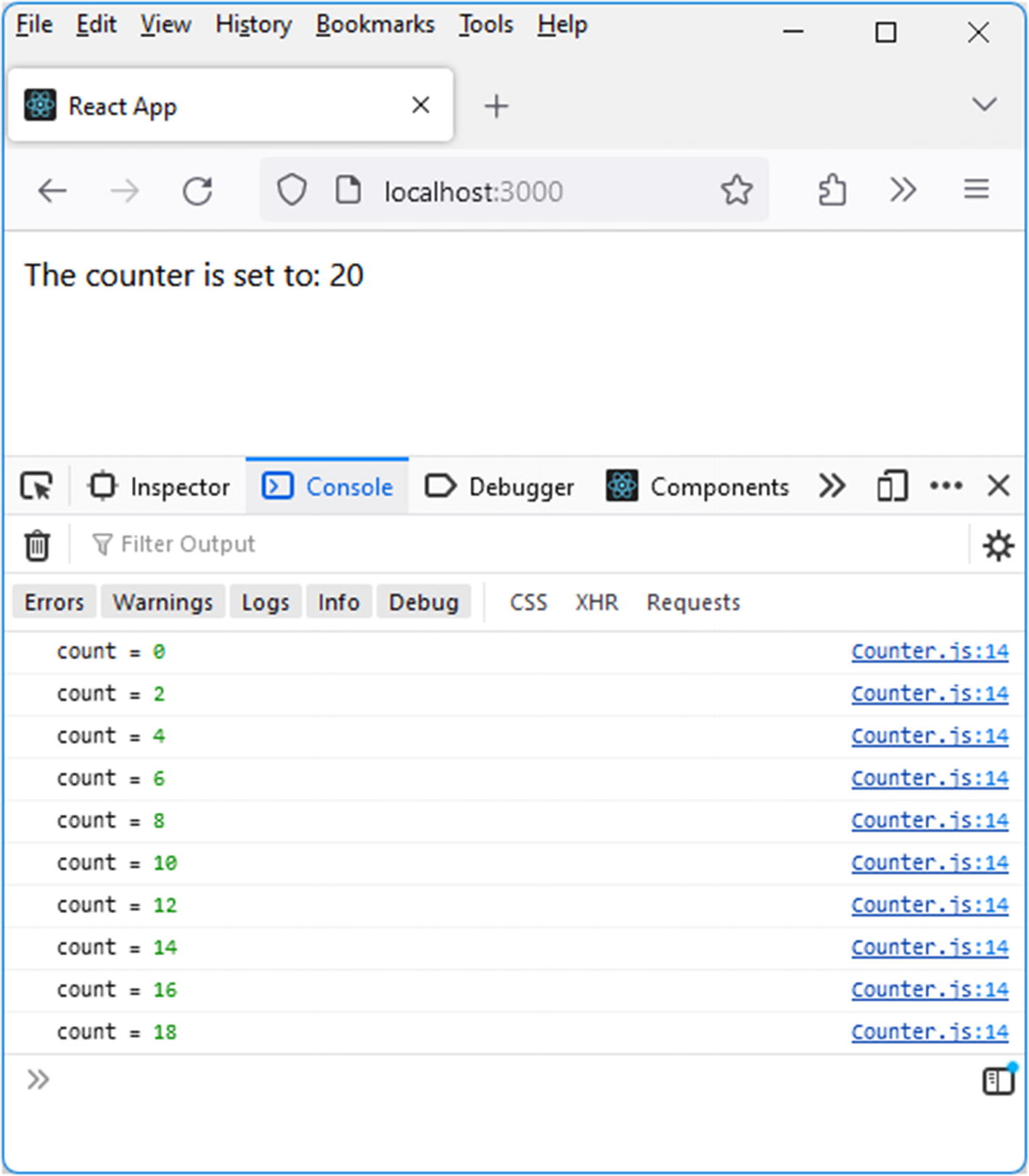Open the Firefox hamburger menu
The height and width of the screenshot is (1176, 1029).
976,190
